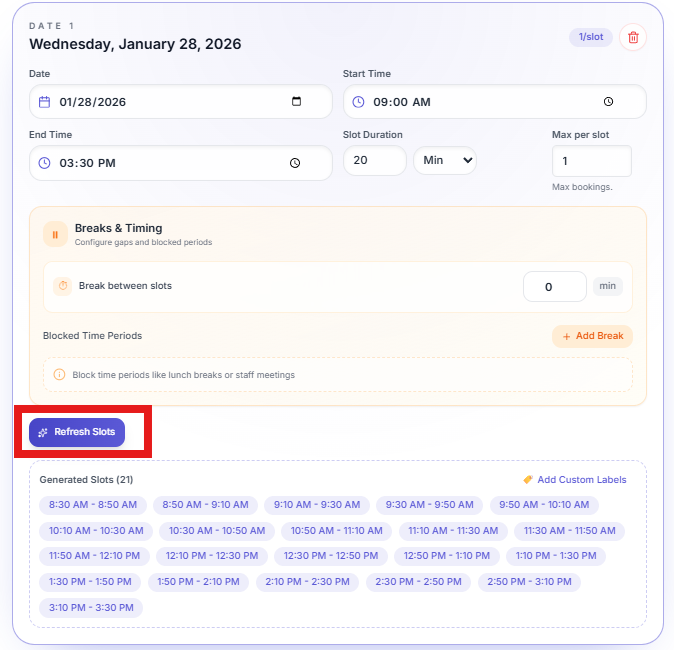
Task: Select the 1:50 PM - 2:10 PM slot
Action: 198,582
